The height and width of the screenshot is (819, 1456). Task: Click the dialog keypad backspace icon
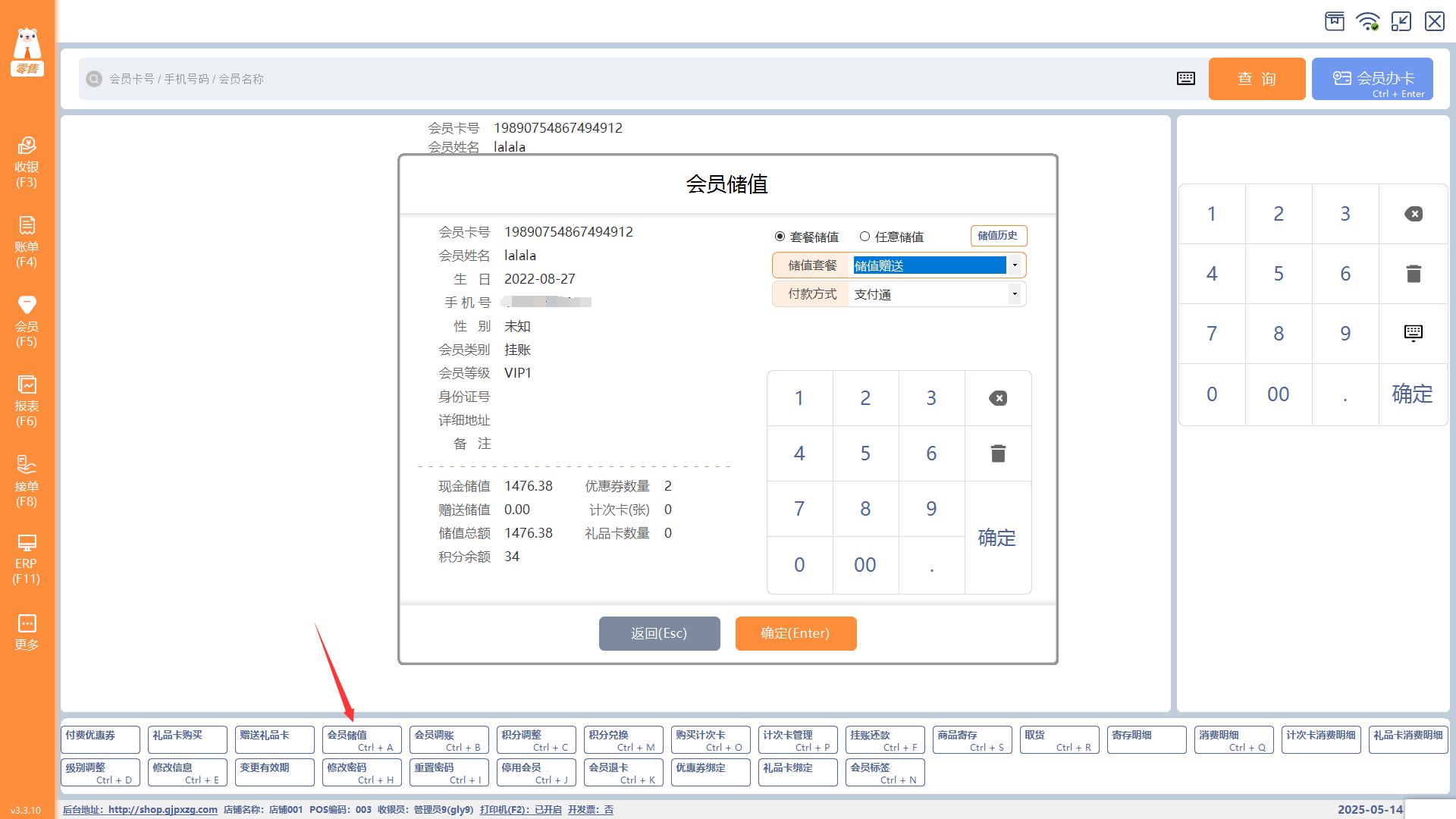coord(998,398)
